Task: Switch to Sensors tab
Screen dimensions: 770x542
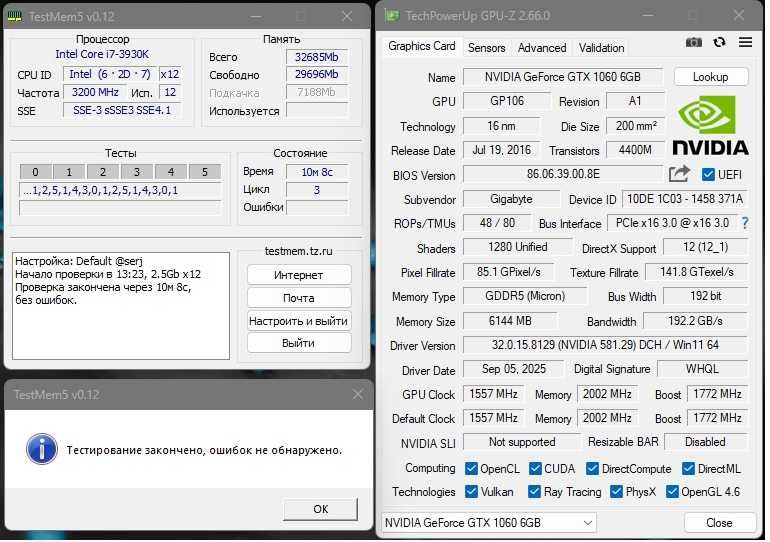Action: pos(486,48)
